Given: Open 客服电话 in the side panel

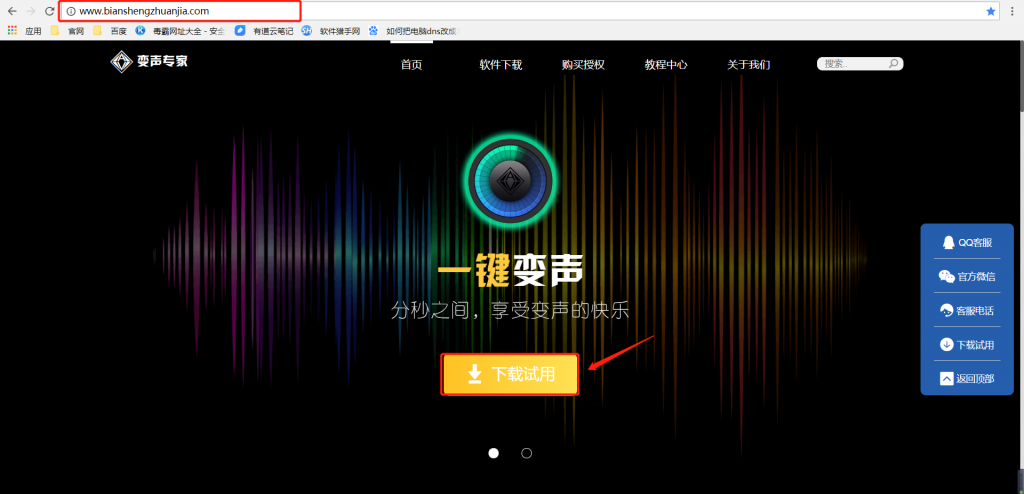Looking at the screenshot, I should coord(967,310).
